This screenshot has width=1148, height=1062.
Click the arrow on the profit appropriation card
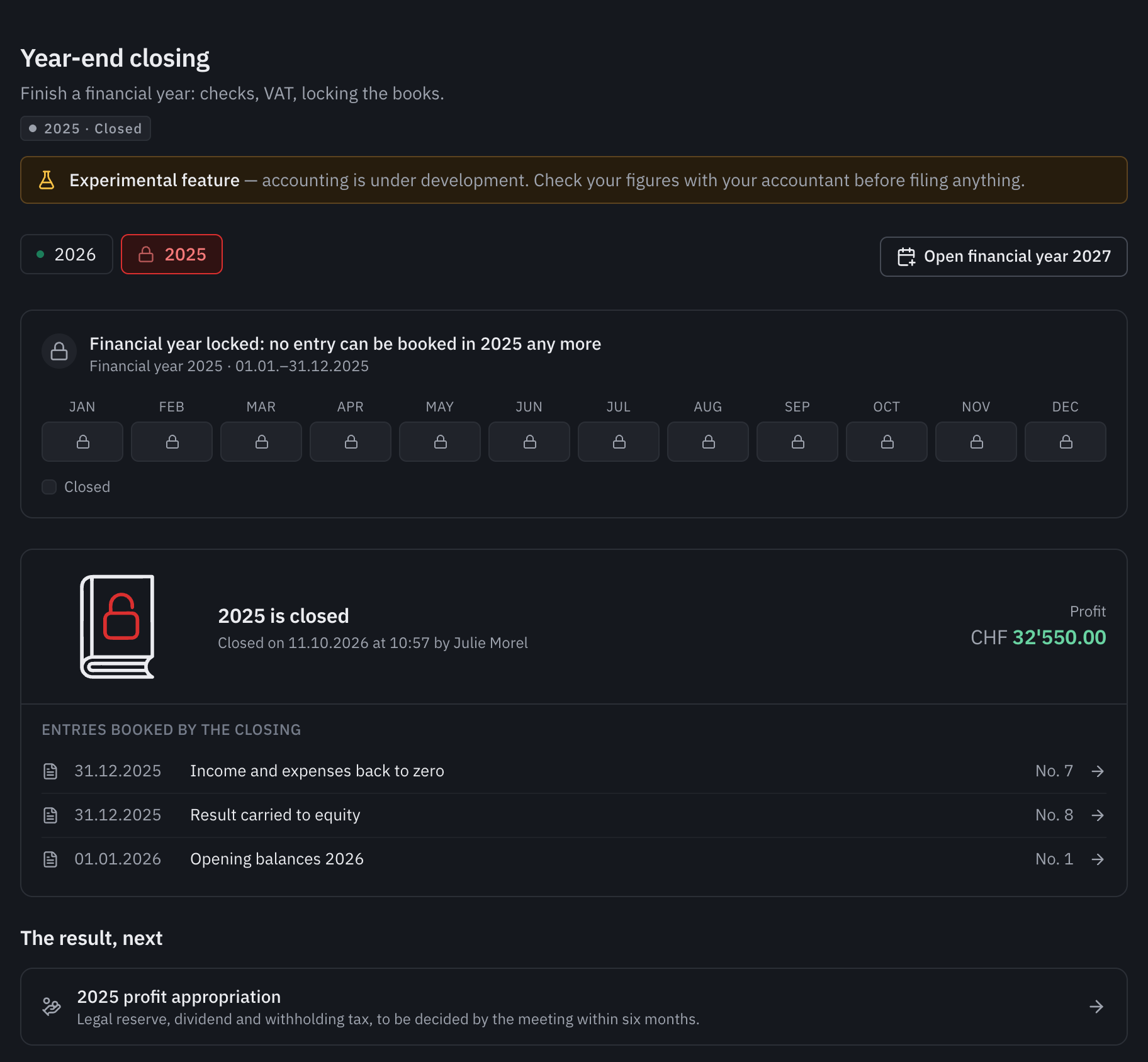1096,1007
